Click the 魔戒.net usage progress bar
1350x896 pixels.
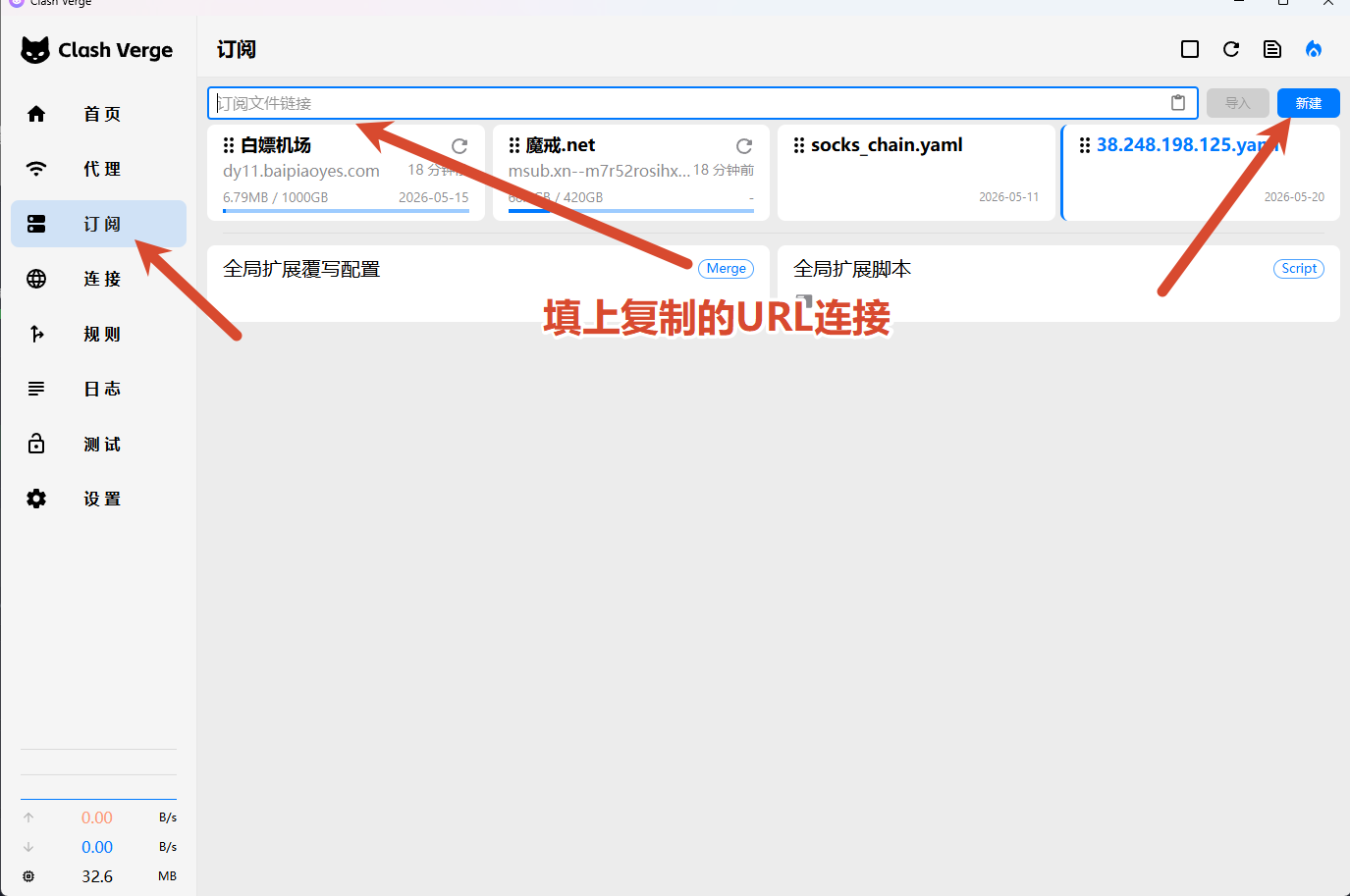(631, 211)
